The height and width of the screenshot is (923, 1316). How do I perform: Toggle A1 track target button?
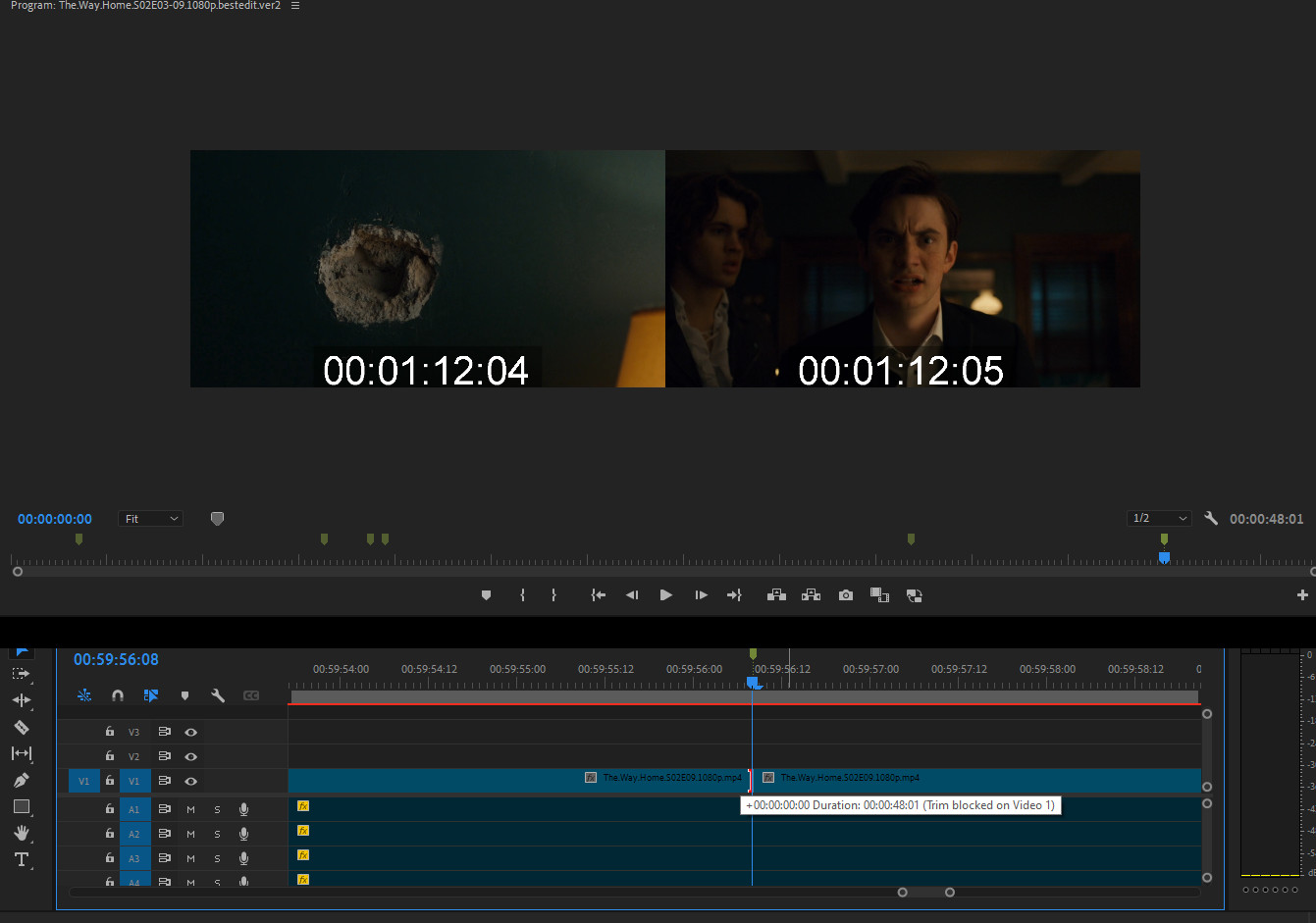pos(134,810)
